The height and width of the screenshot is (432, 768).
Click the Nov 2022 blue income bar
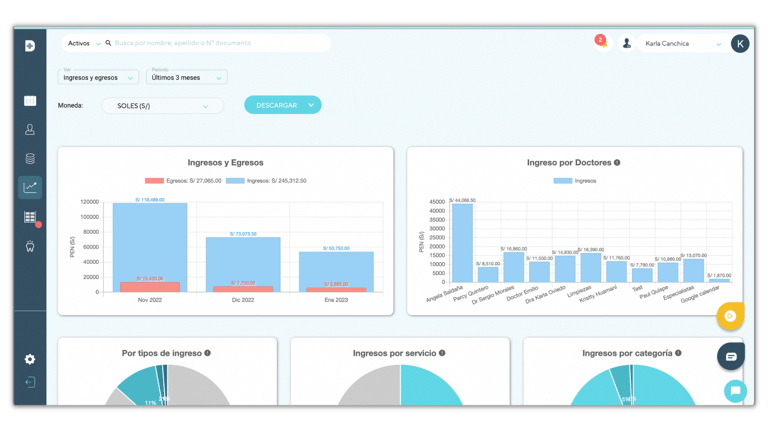point(150,240)
